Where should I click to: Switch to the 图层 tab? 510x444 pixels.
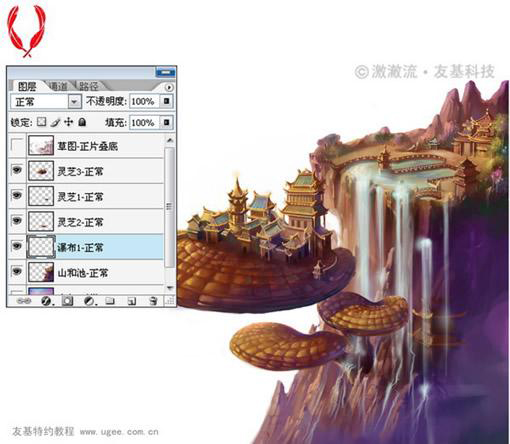tap(27, 87)
